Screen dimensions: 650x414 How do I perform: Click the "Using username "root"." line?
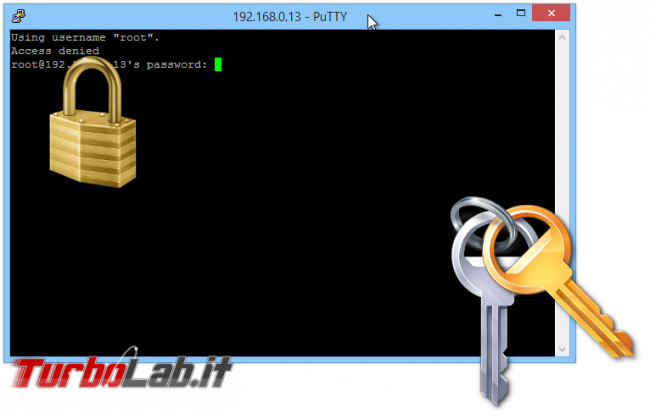pos(85,38)
